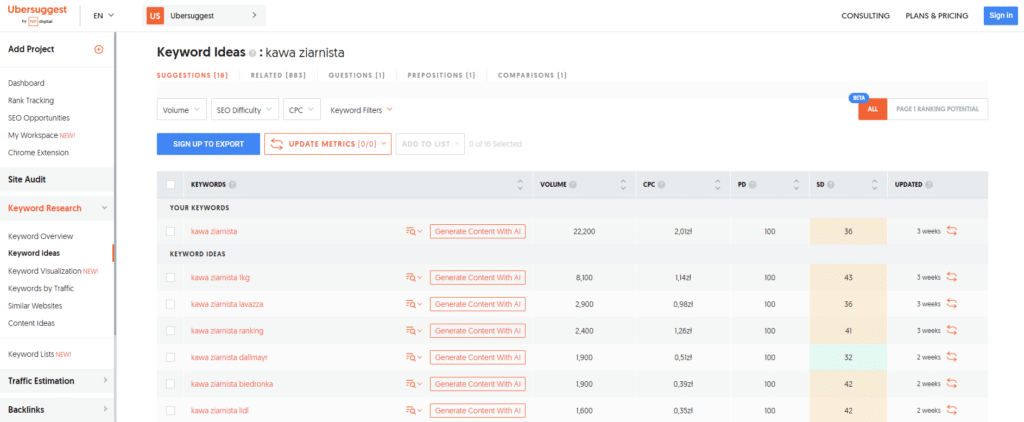Open search-list icon for kawa ziarnista biedronka
Image resolution: width=1024 pixels, height=422 pixels.
click(x=413, y=384)
